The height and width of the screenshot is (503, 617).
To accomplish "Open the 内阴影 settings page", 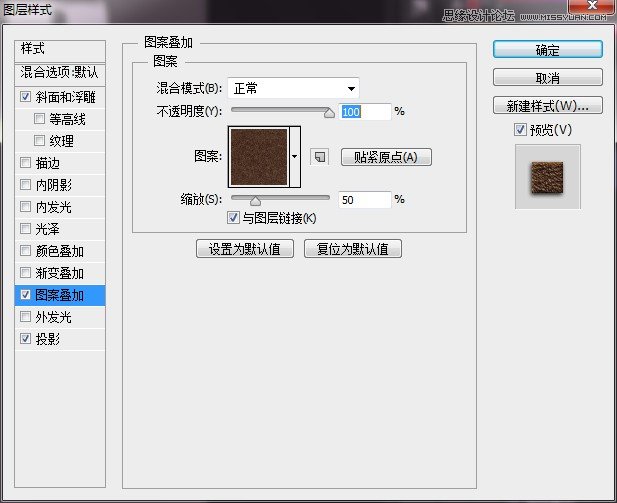I will tap(54, 185).
